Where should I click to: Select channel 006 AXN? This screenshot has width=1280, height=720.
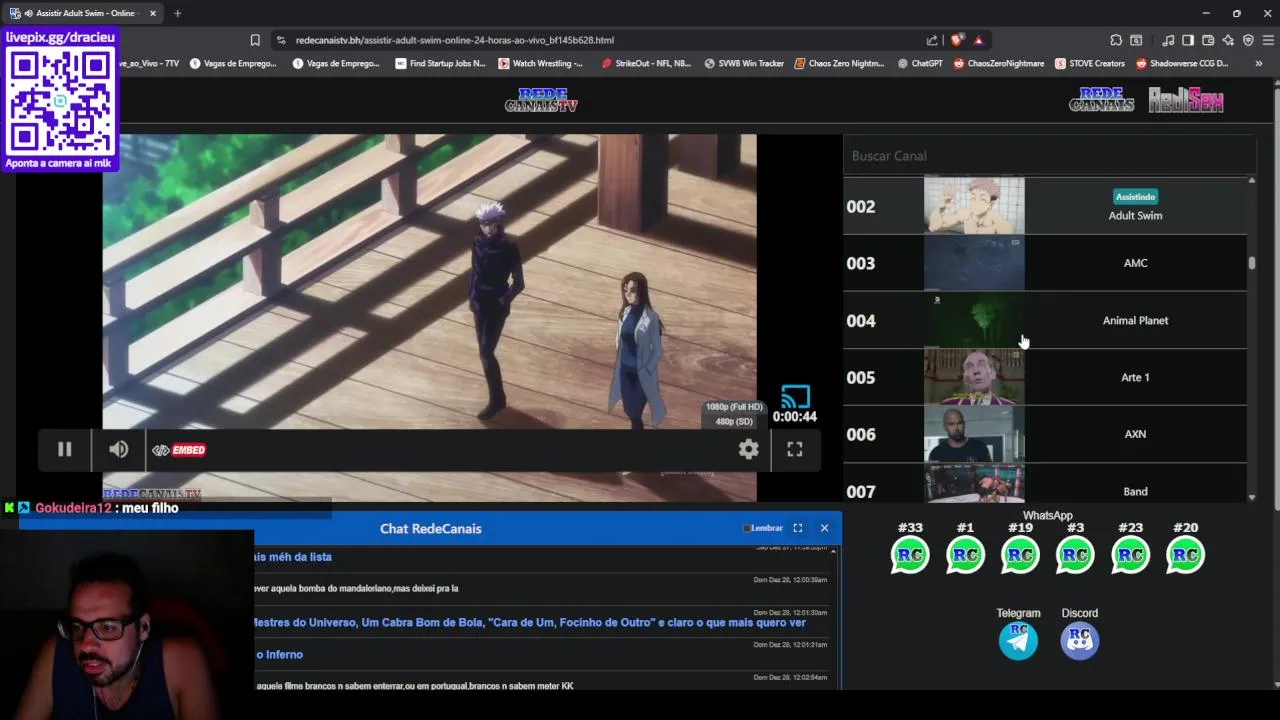point(1045,434)
